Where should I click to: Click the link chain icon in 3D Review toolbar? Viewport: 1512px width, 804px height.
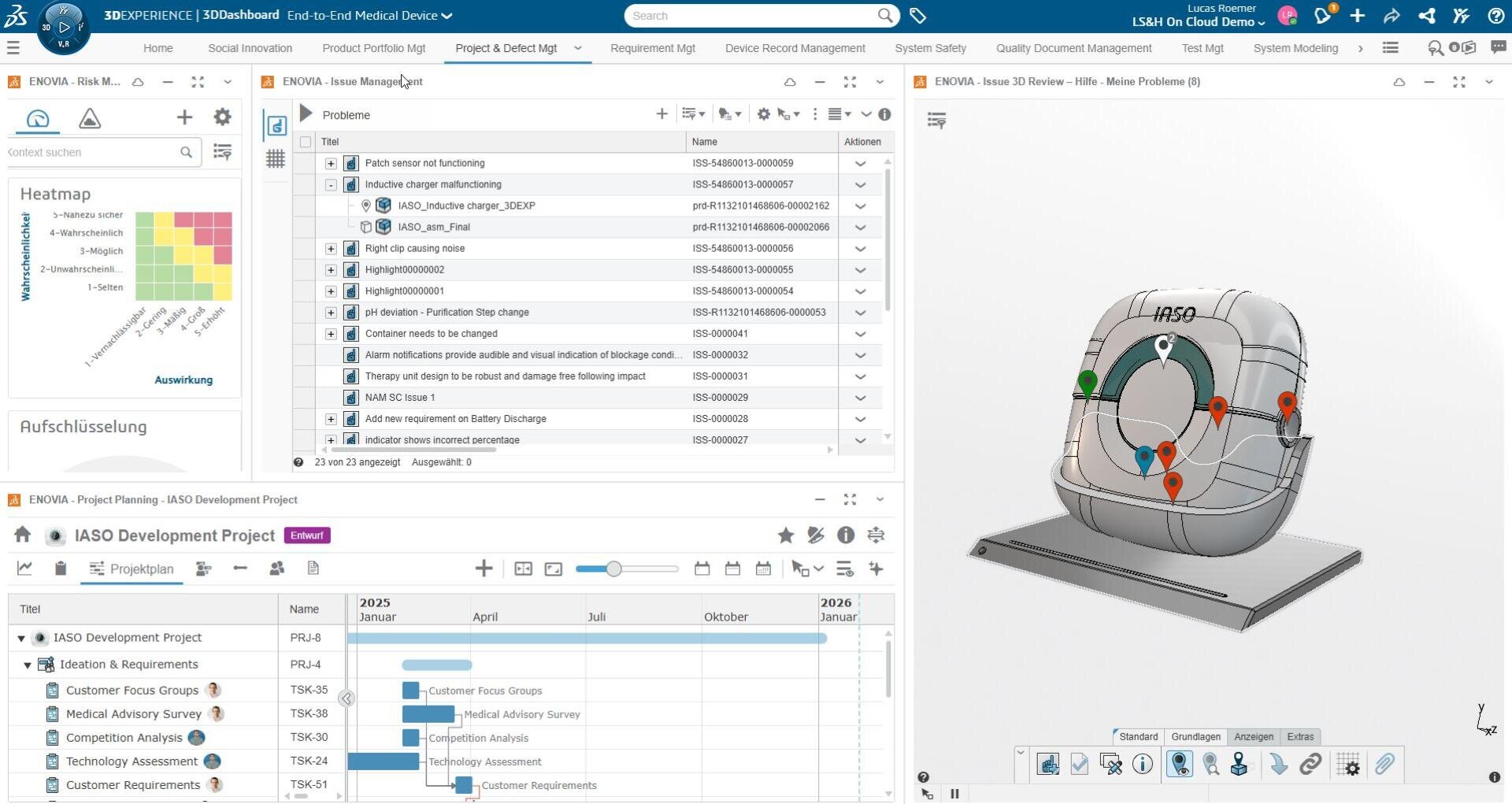(1310, 764)
